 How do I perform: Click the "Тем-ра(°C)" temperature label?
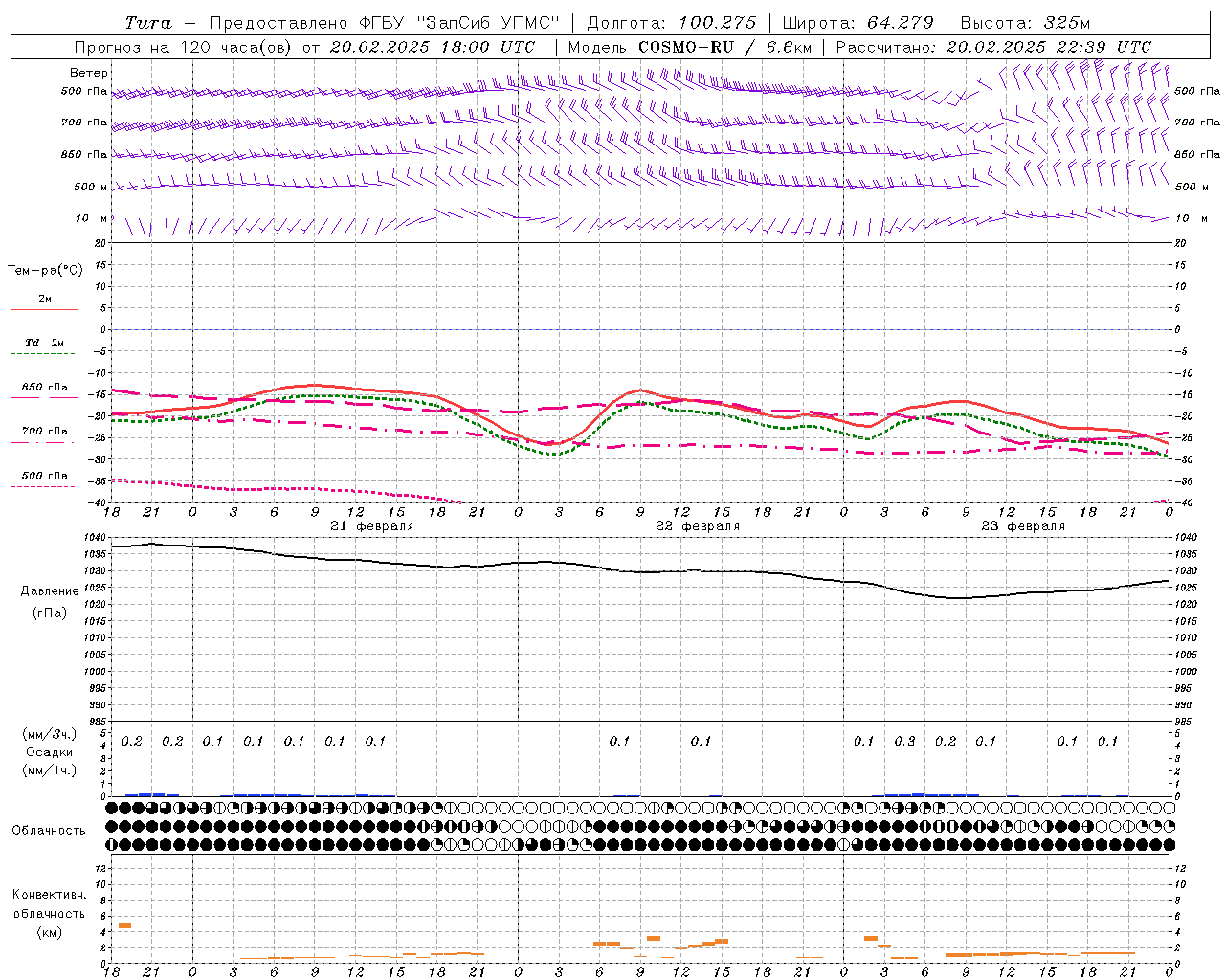[45, 271]
